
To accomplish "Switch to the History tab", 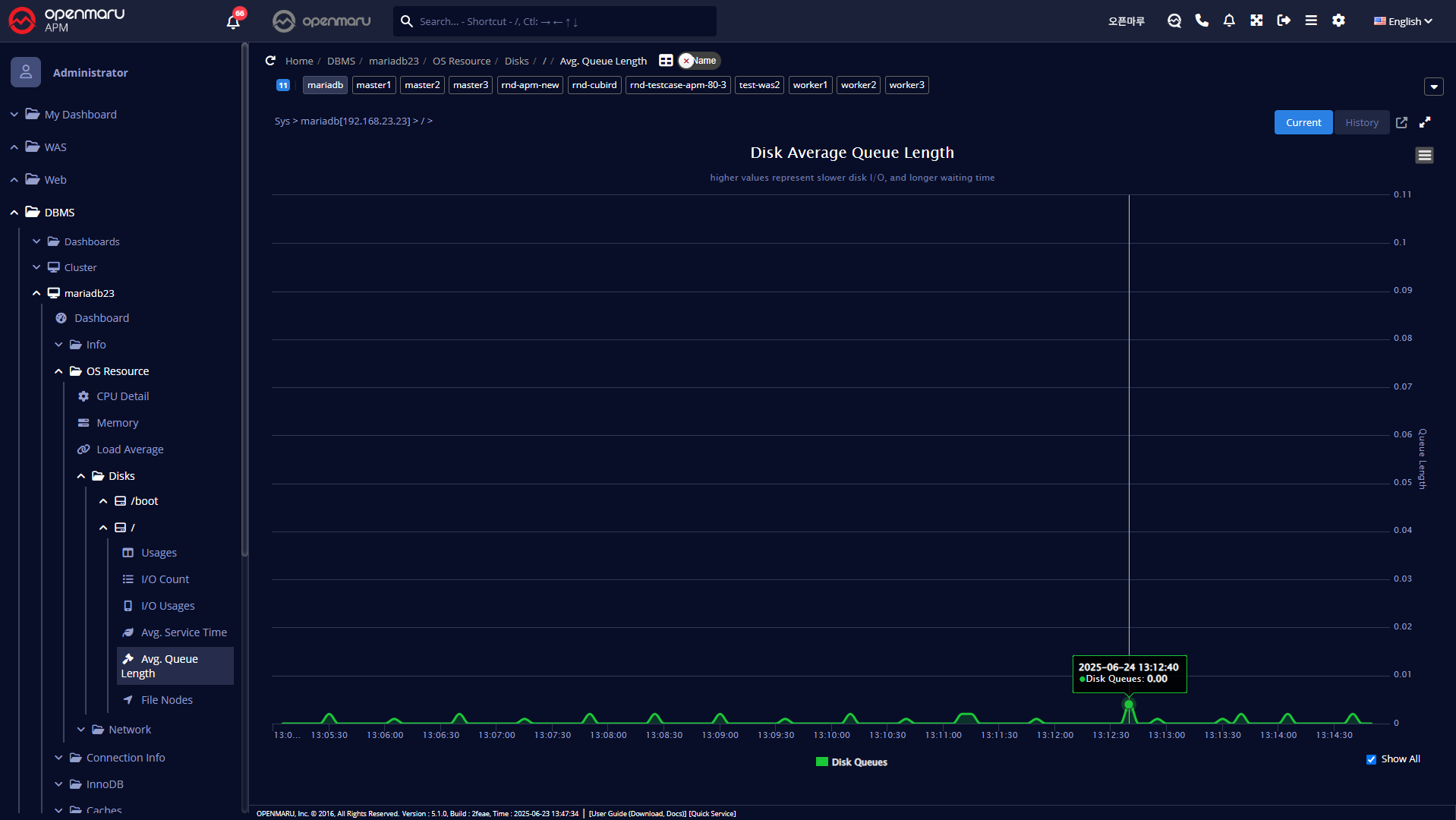I will [x=1361, y=122].
